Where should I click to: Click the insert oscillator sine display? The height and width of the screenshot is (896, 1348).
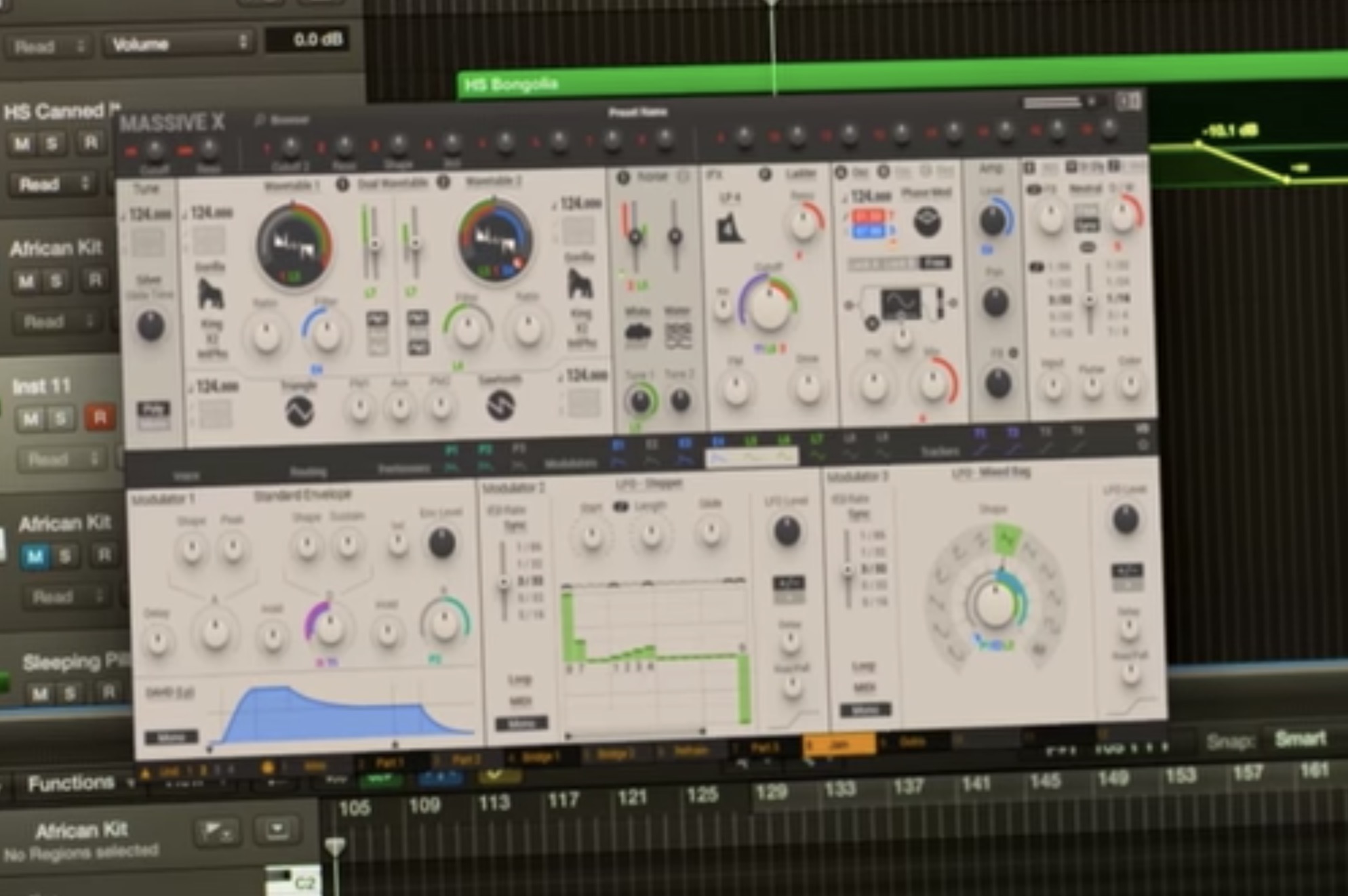pyautogui.click(x=901, y=304)
